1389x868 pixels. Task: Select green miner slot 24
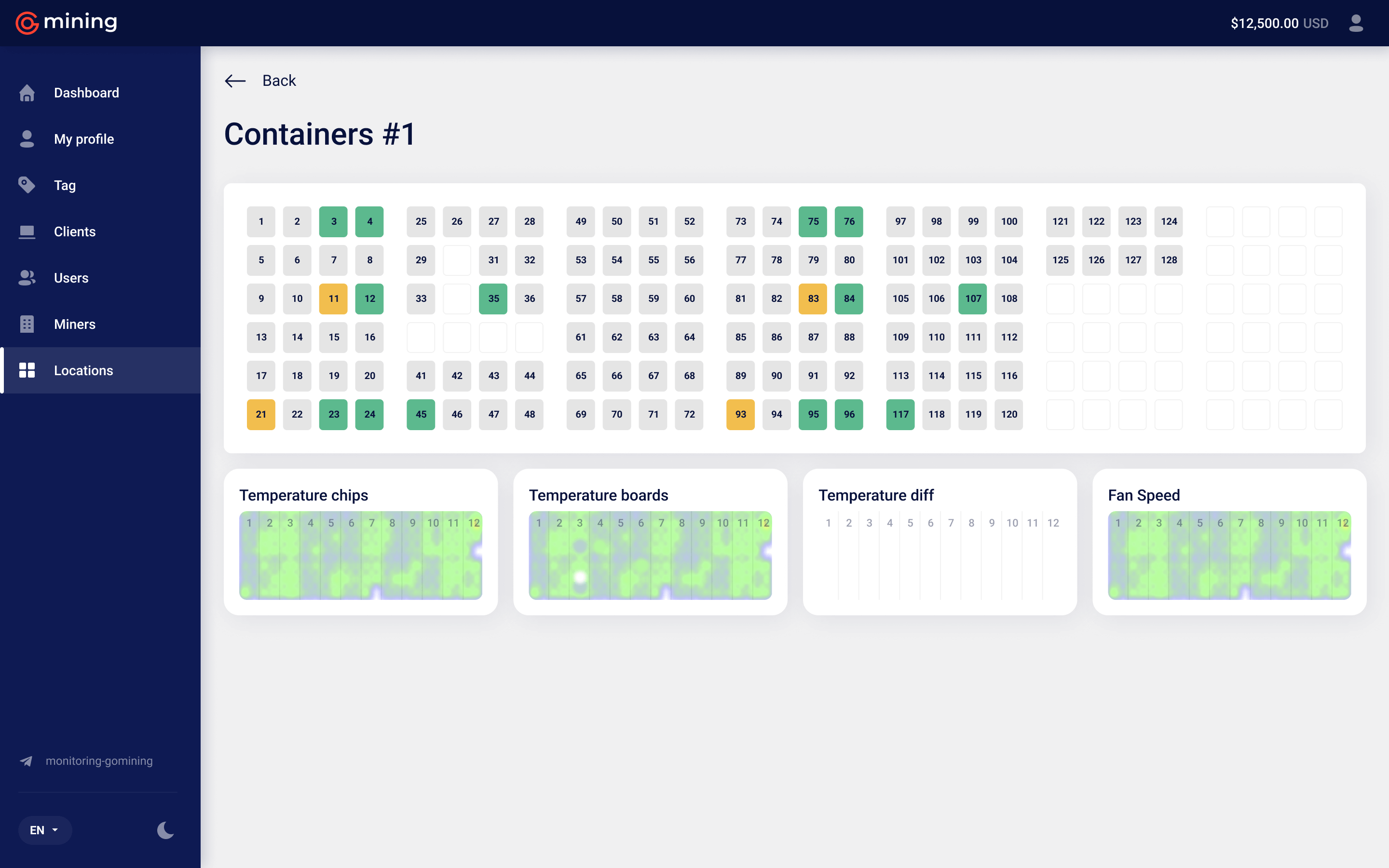coord(369,415)
